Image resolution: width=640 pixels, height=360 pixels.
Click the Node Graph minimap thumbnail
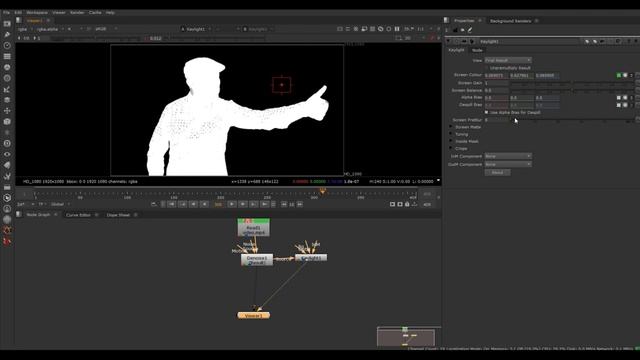coord(406,337)
